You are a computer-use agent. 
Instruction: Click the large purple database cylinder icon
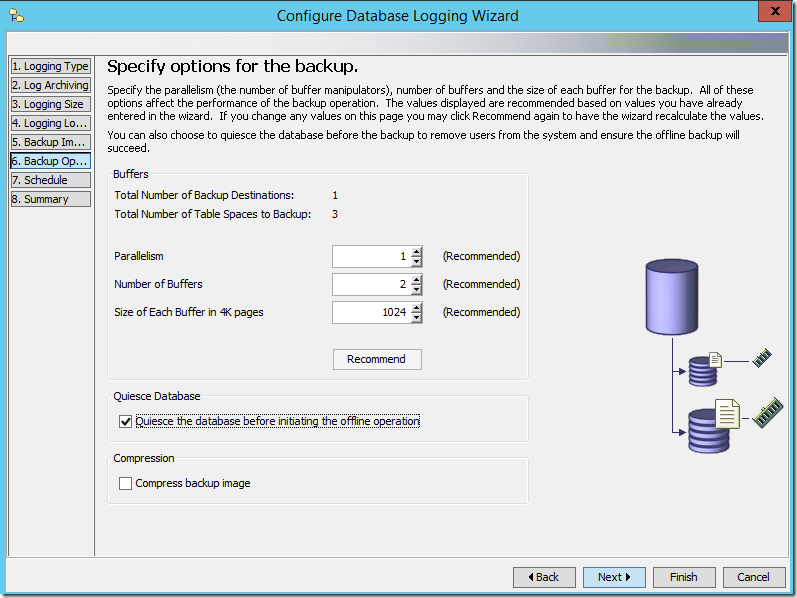(671, 297)
